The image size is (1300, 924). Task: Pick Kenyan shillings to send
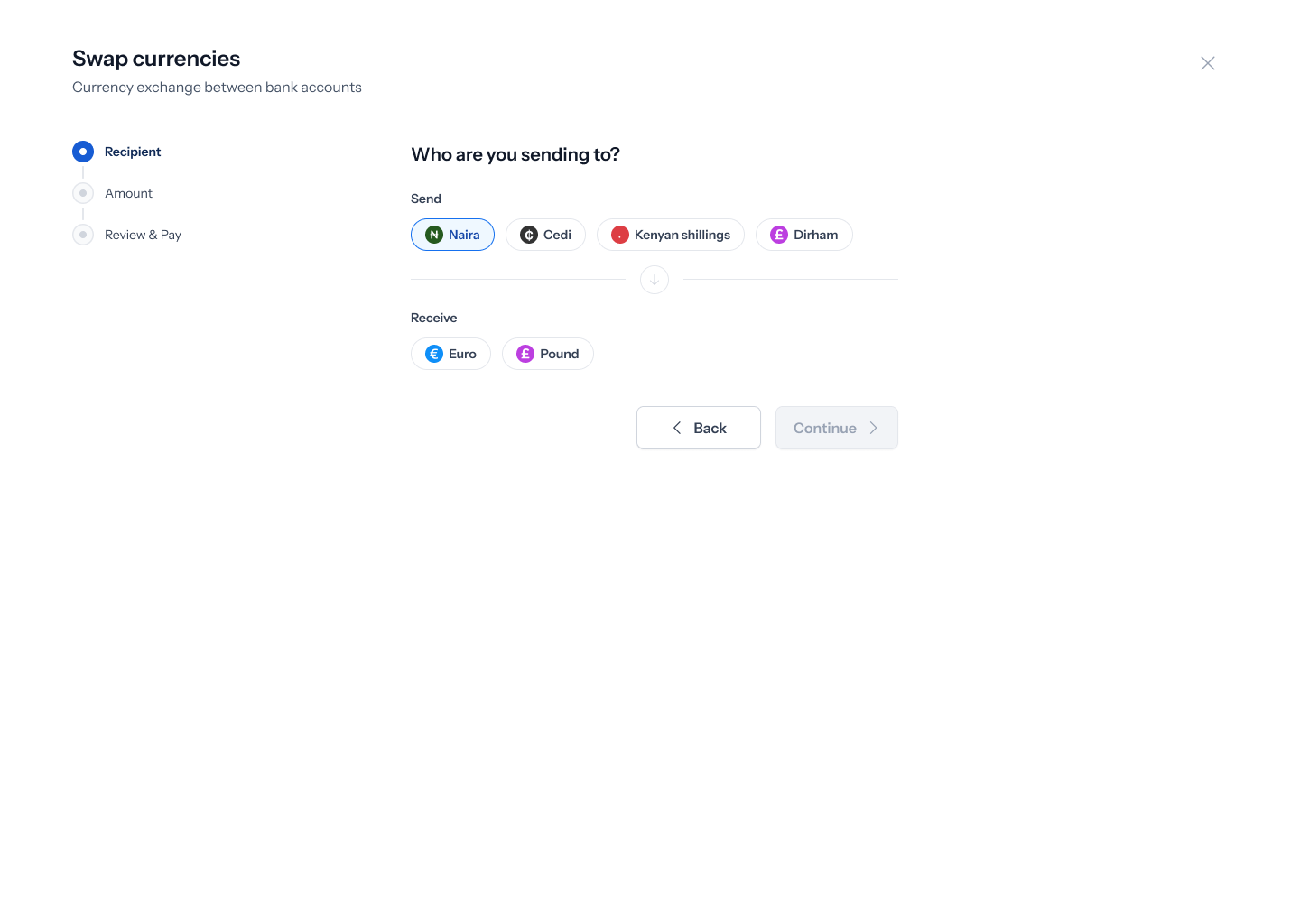(671, 235)
